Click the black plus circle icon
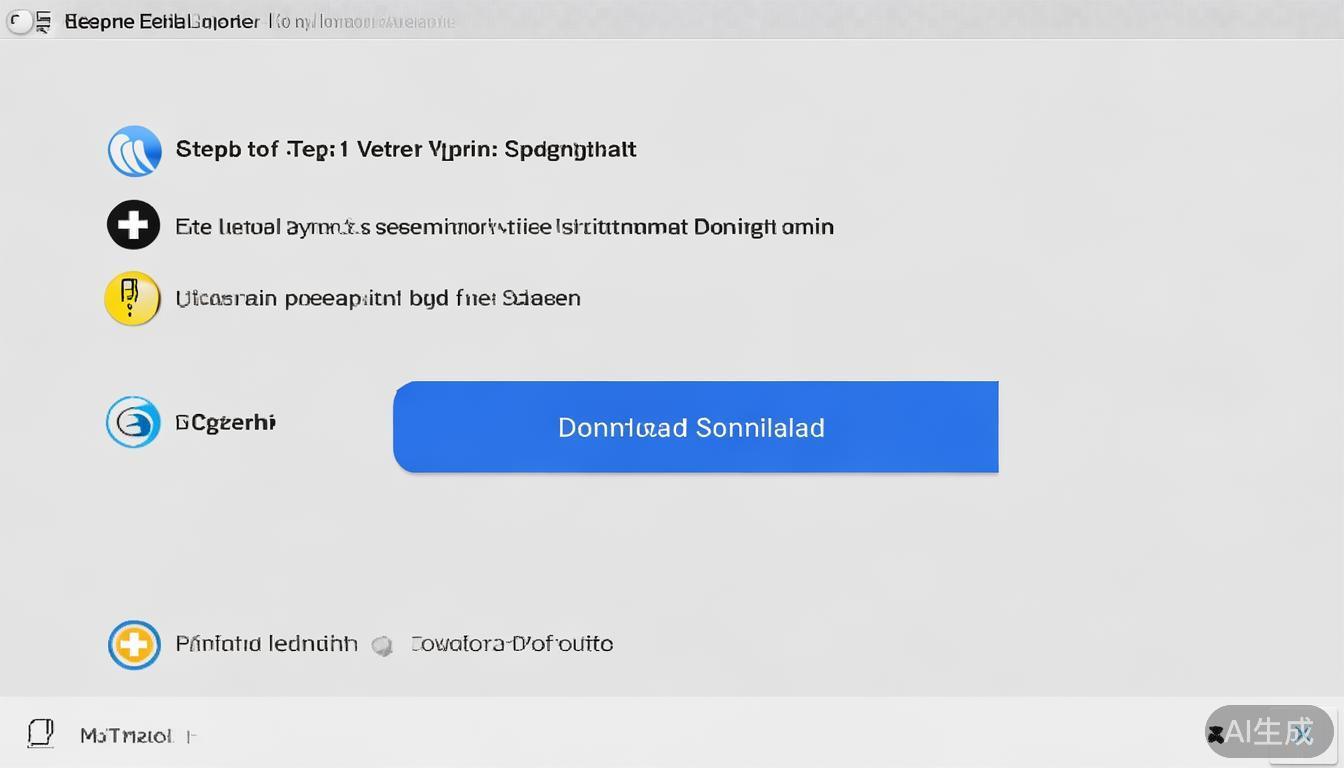Viewport: 1344px width, 768px height. tap(133, 225)
